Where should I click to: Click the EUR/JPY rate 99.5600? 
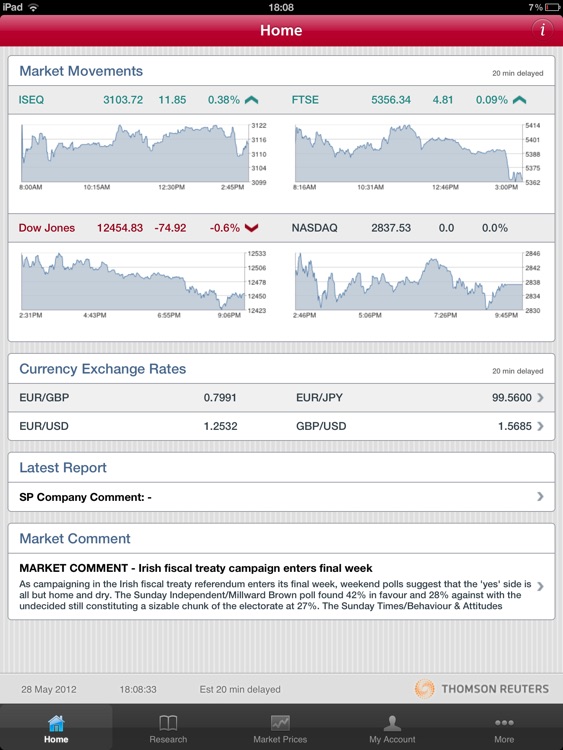coord(511,397)
